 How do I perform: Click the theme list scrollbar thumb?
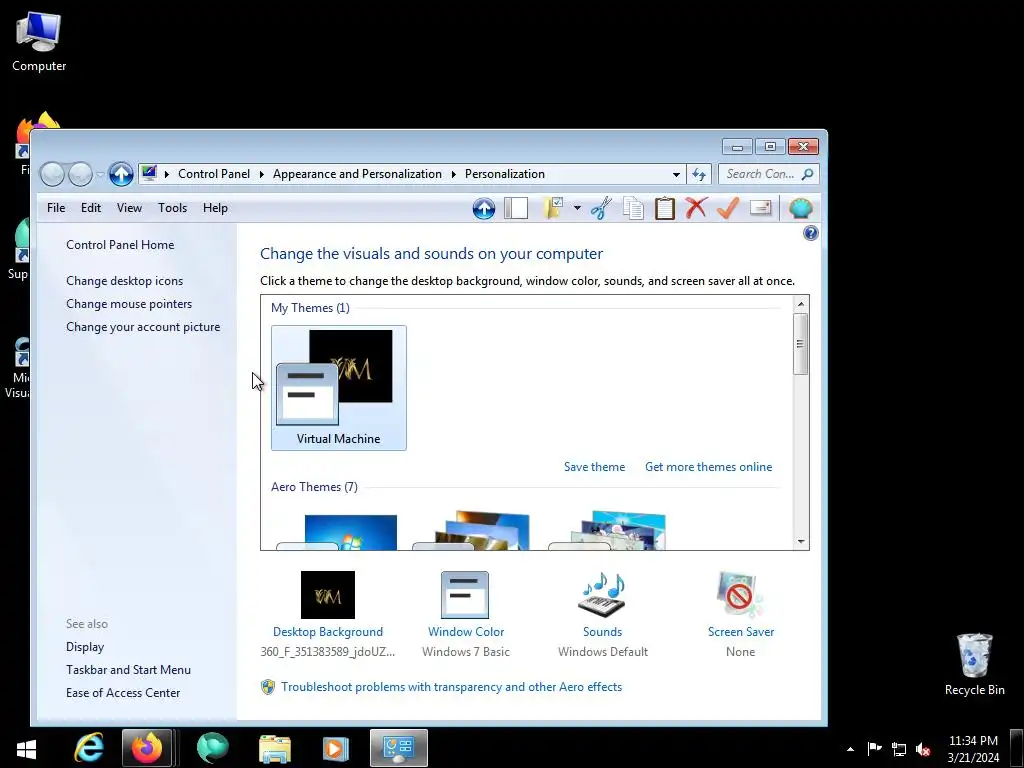[x=801, y=344]
